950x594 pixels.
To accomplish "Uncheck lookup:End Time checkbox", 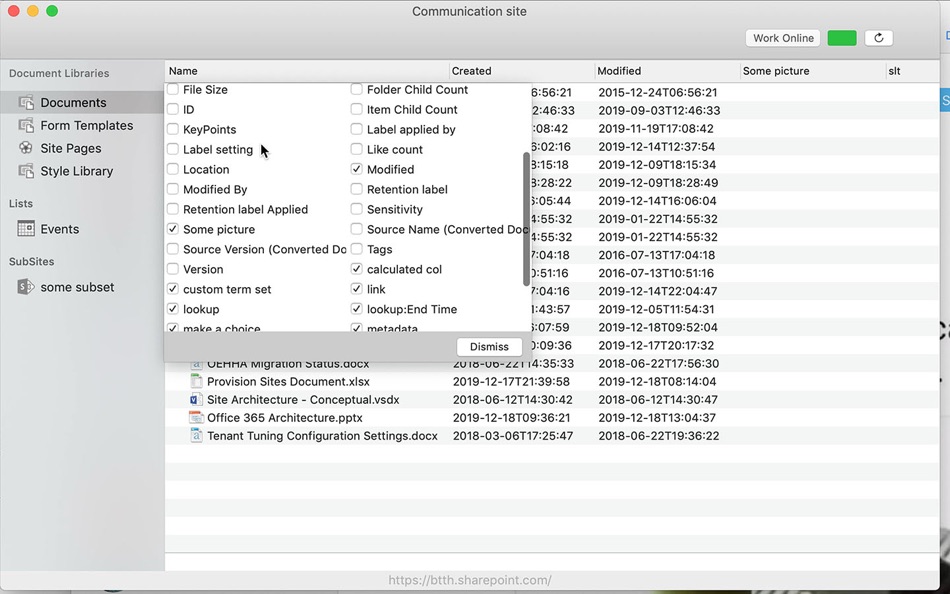I will [x=356, y=309].
